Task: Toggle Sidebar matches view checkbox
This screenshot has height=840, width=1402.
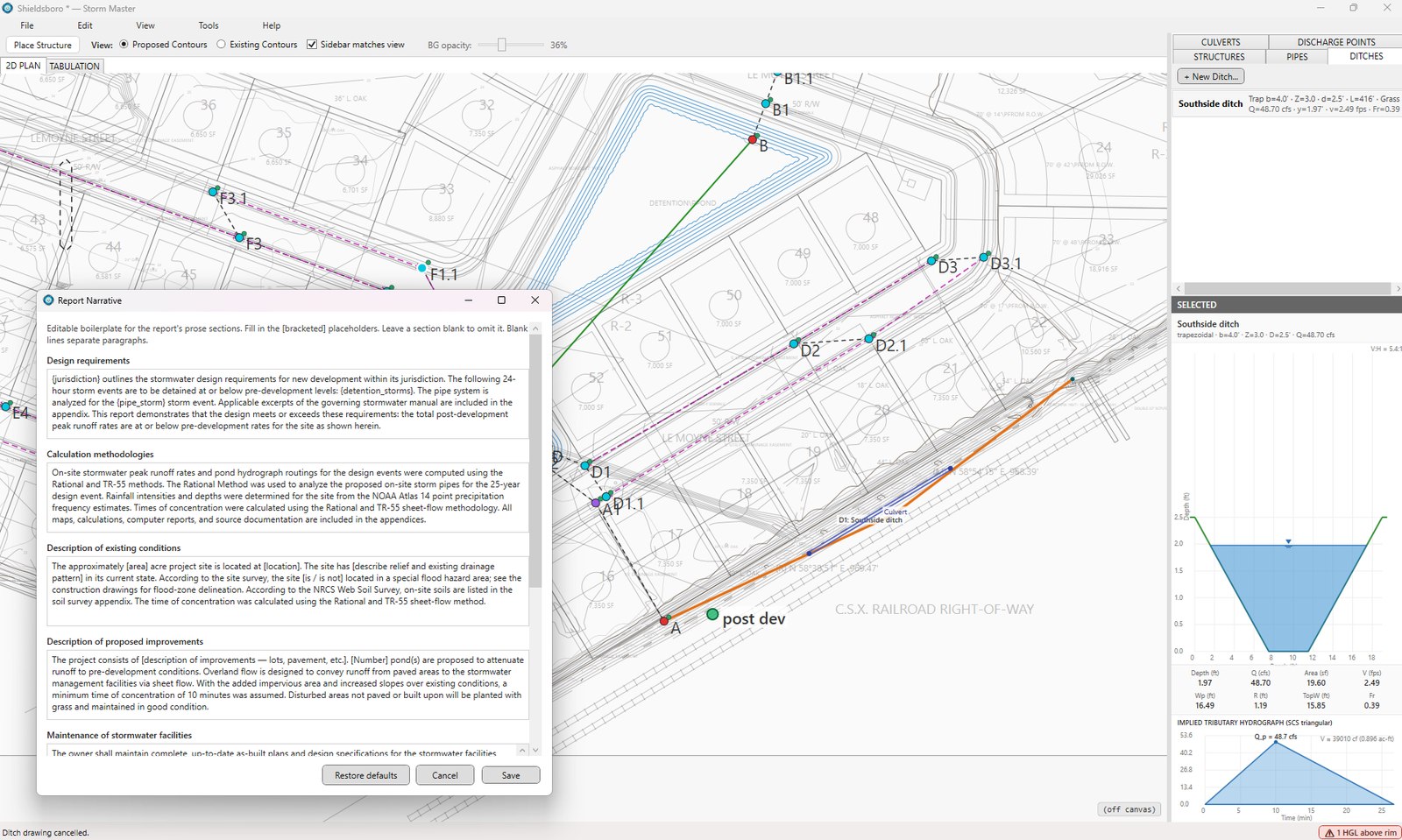Action: [x=356, y=45]
